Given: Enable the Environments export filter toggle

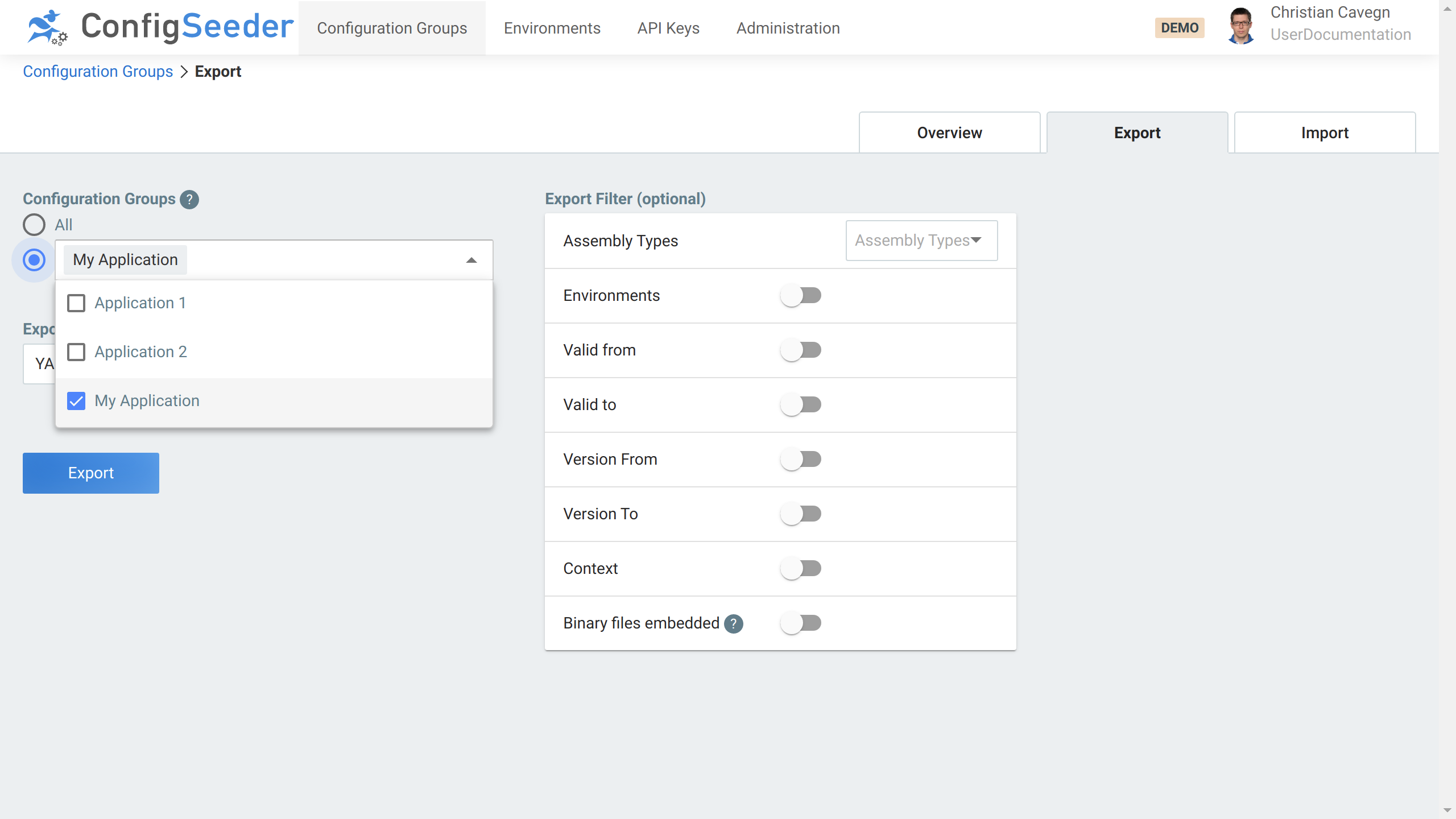Looking at the screenshot, I should tap(801, 295).
